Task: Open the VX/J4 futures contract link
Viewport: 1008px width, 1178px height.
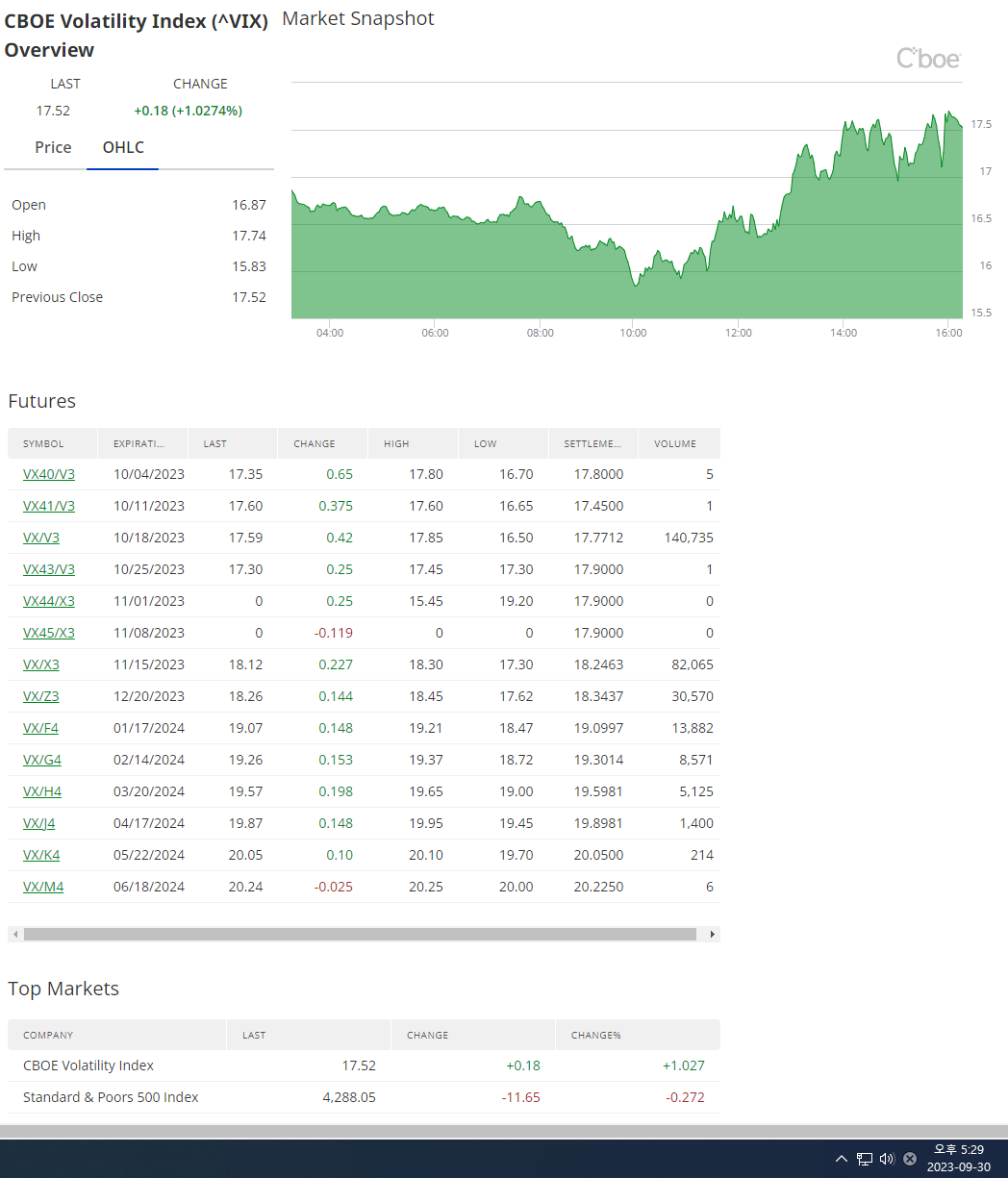Action: tap(39, 823)
